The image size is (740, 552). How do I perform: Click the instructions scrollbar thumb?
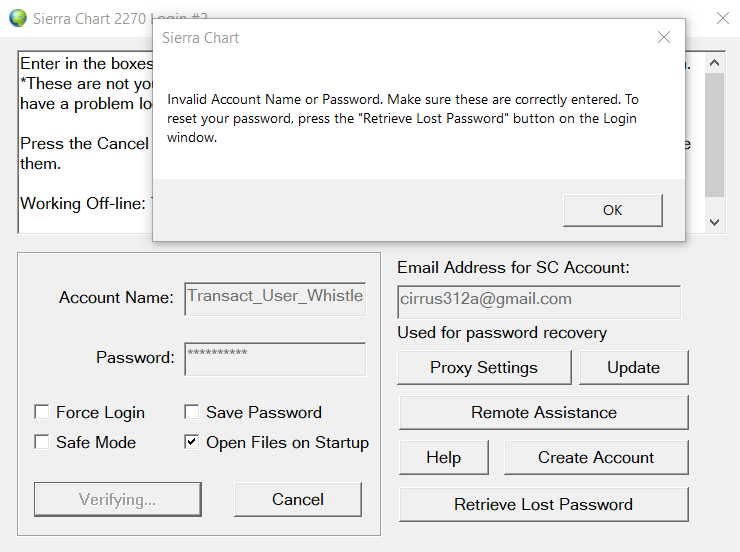point(715,134)
